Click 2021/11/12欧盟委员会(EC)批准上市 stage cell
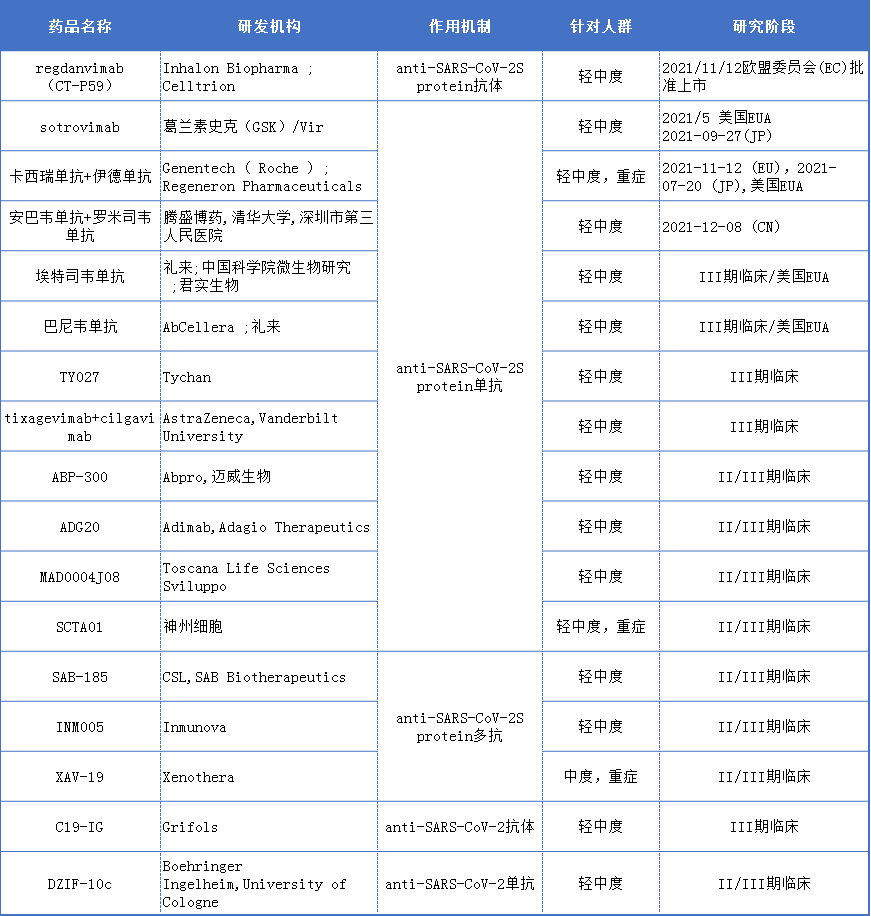871x916 pixels. coord(764,77)
